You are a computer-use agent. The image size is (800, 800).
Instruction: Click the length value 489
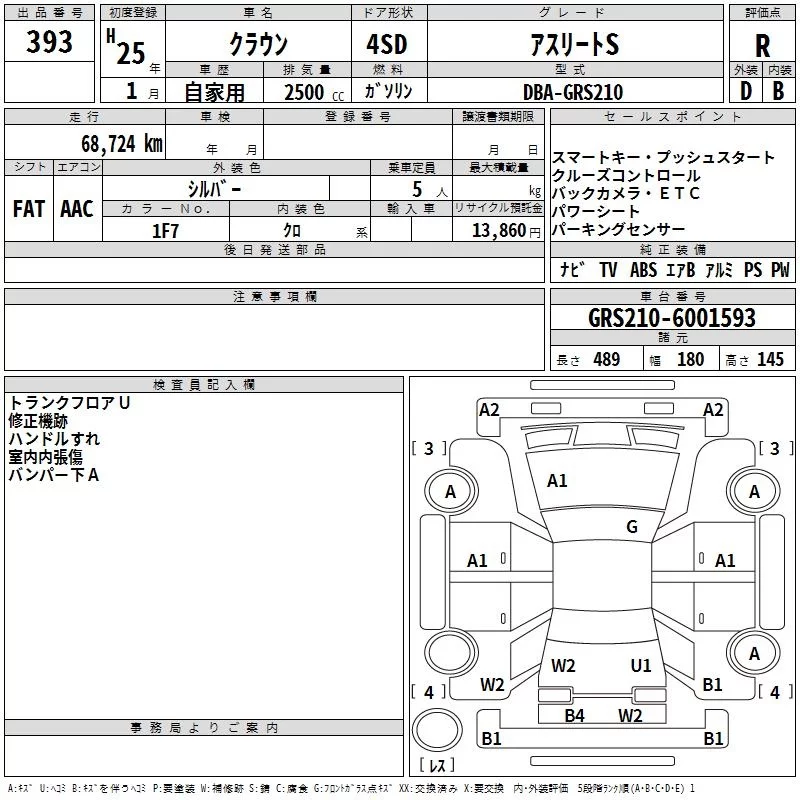coord(607,359)
